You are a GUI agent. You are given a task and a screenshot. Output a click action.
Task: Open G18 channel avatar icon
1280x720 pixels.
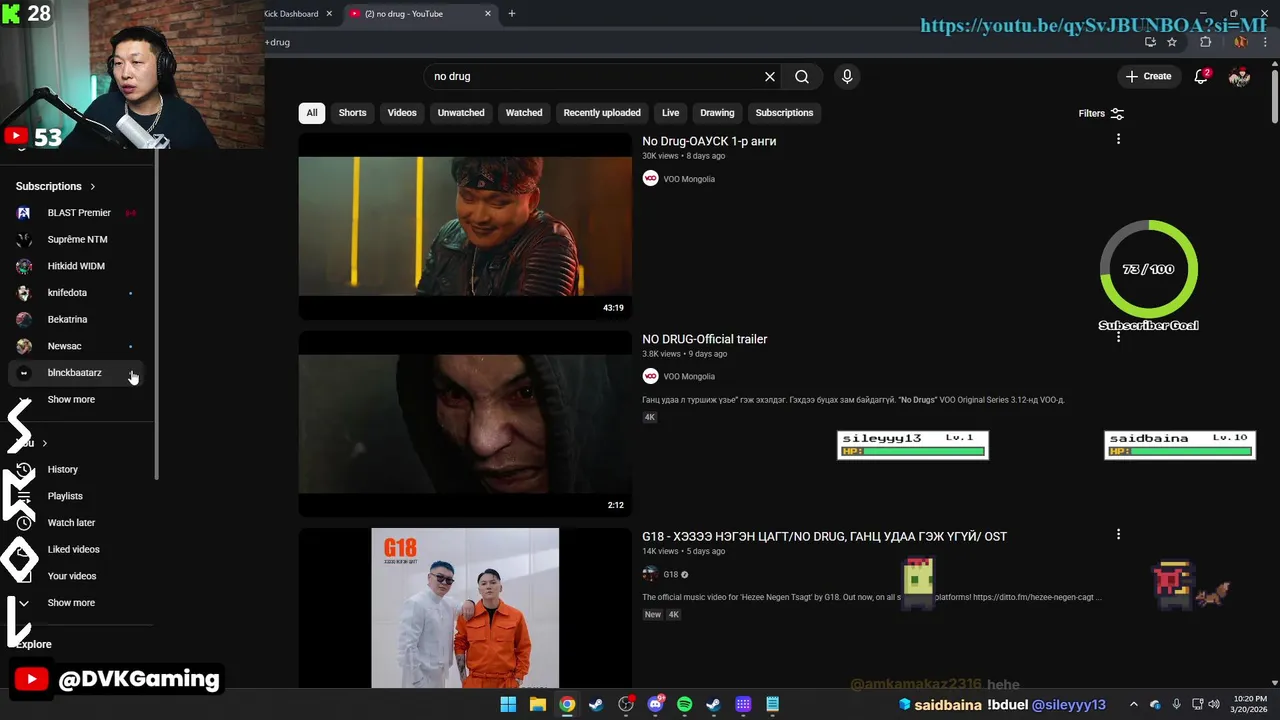(650, 574)
